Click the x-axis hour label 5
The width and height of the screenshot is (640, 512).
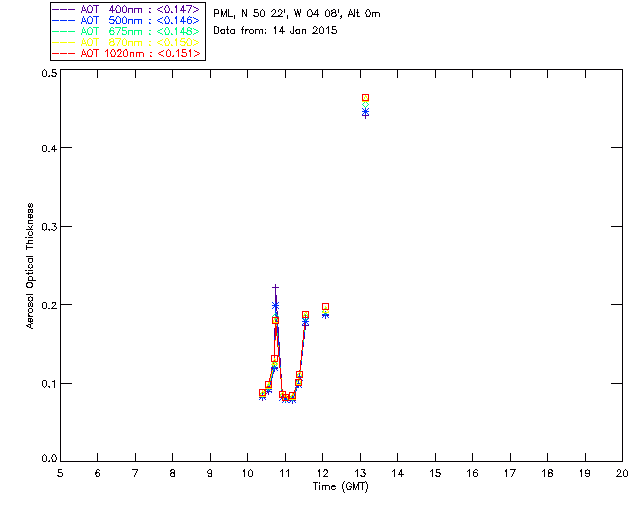point(60,473)
